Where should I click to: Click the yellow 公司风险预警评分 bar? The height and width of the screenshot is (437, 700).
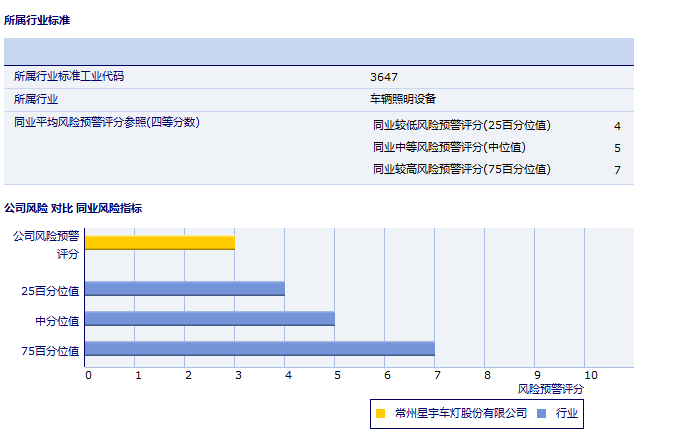(x=160, y=243)
